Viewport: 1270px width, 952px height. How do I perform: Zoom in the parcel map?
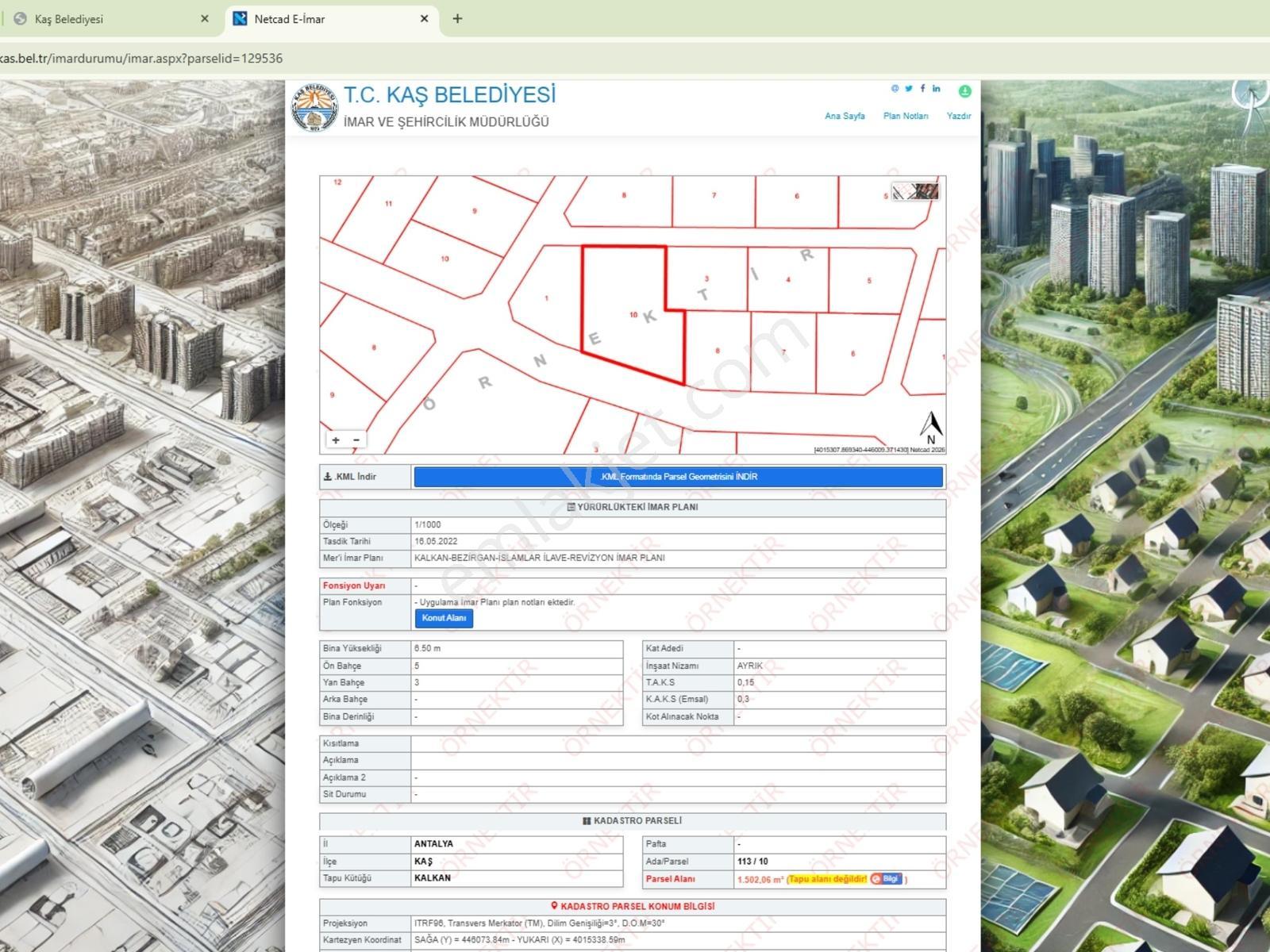(336, 440)
